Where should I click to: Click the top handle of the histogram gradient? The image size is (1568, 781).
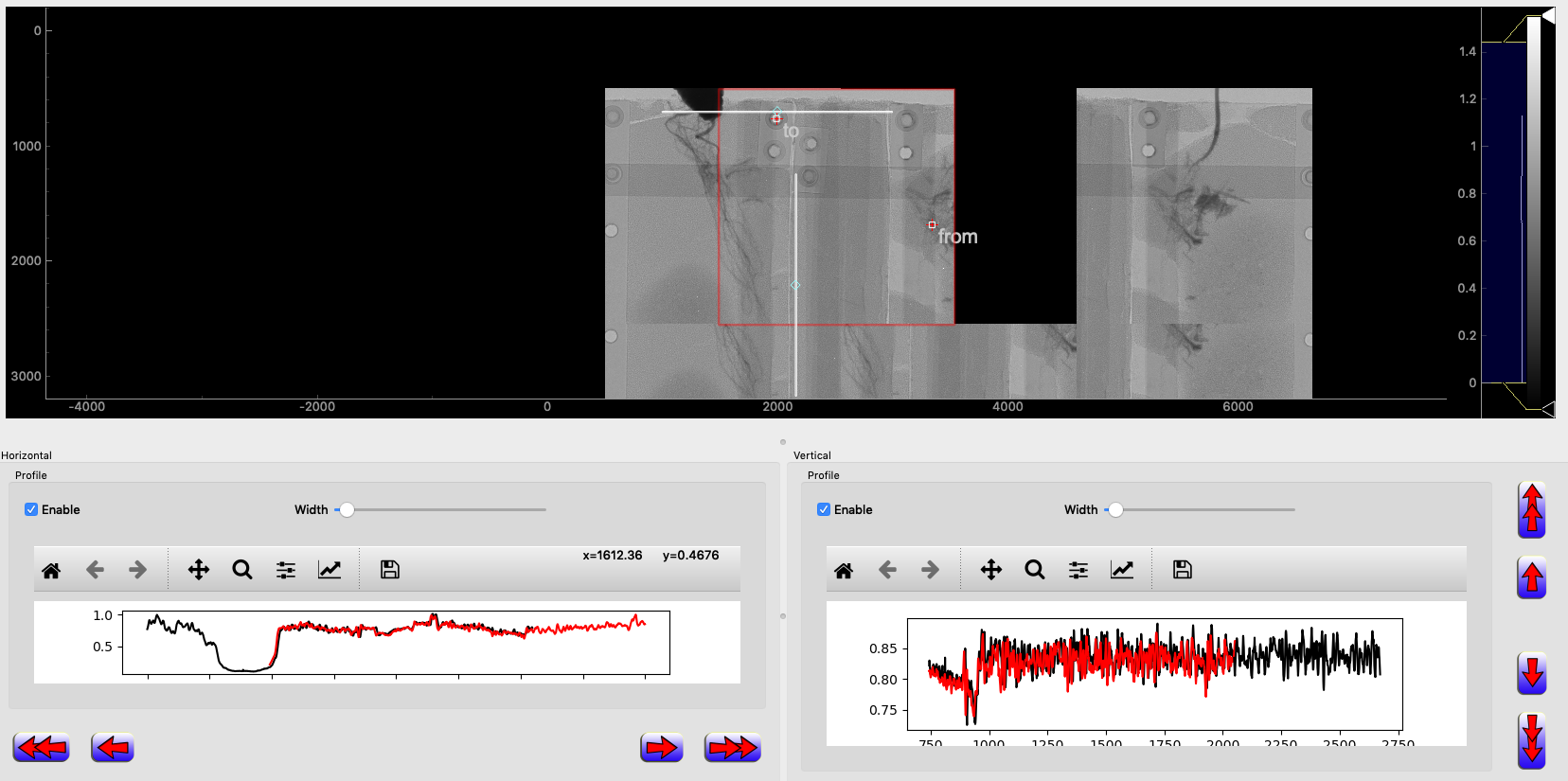coord(1548,16)
